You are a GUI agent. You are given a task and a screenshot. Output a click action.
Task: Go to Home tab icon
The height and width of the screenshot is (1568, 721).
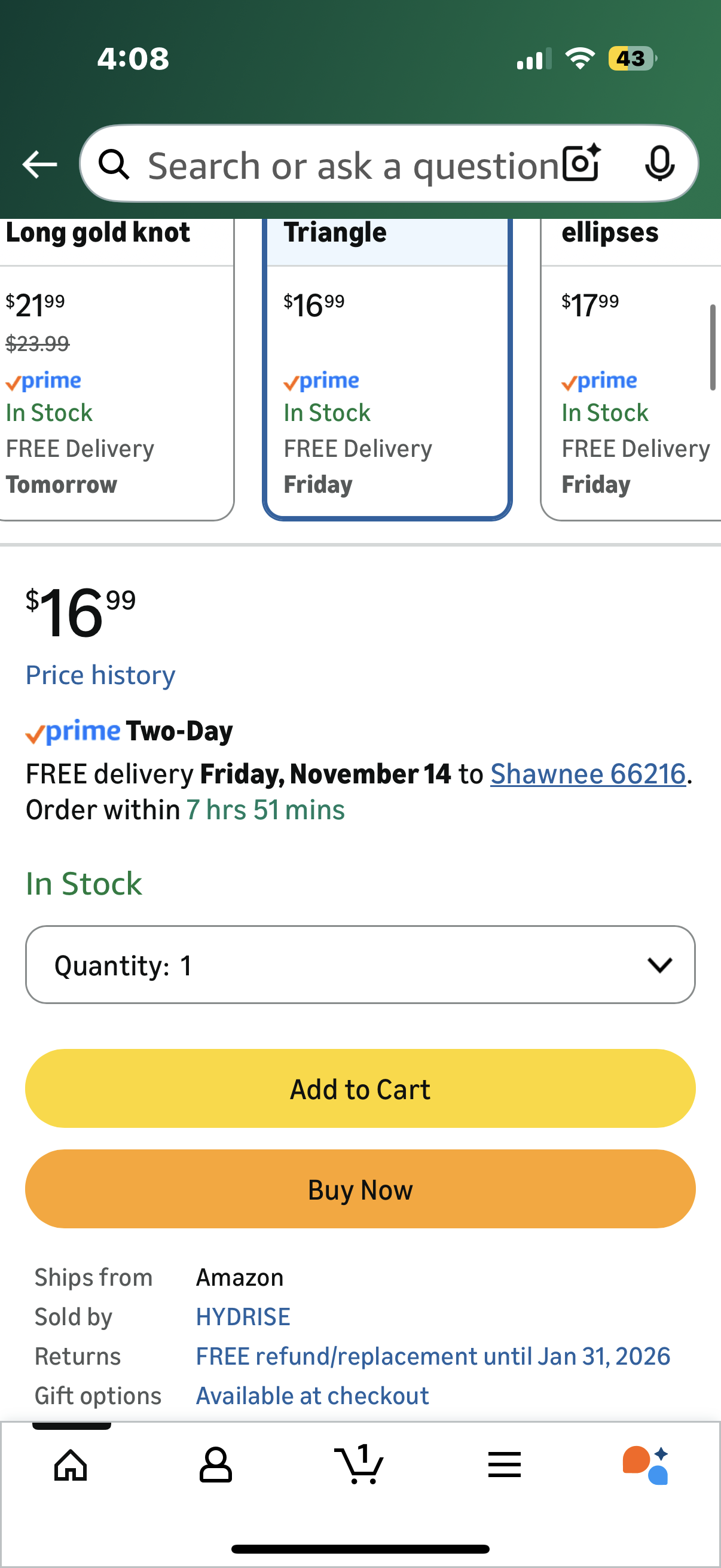coord(71,1465)
